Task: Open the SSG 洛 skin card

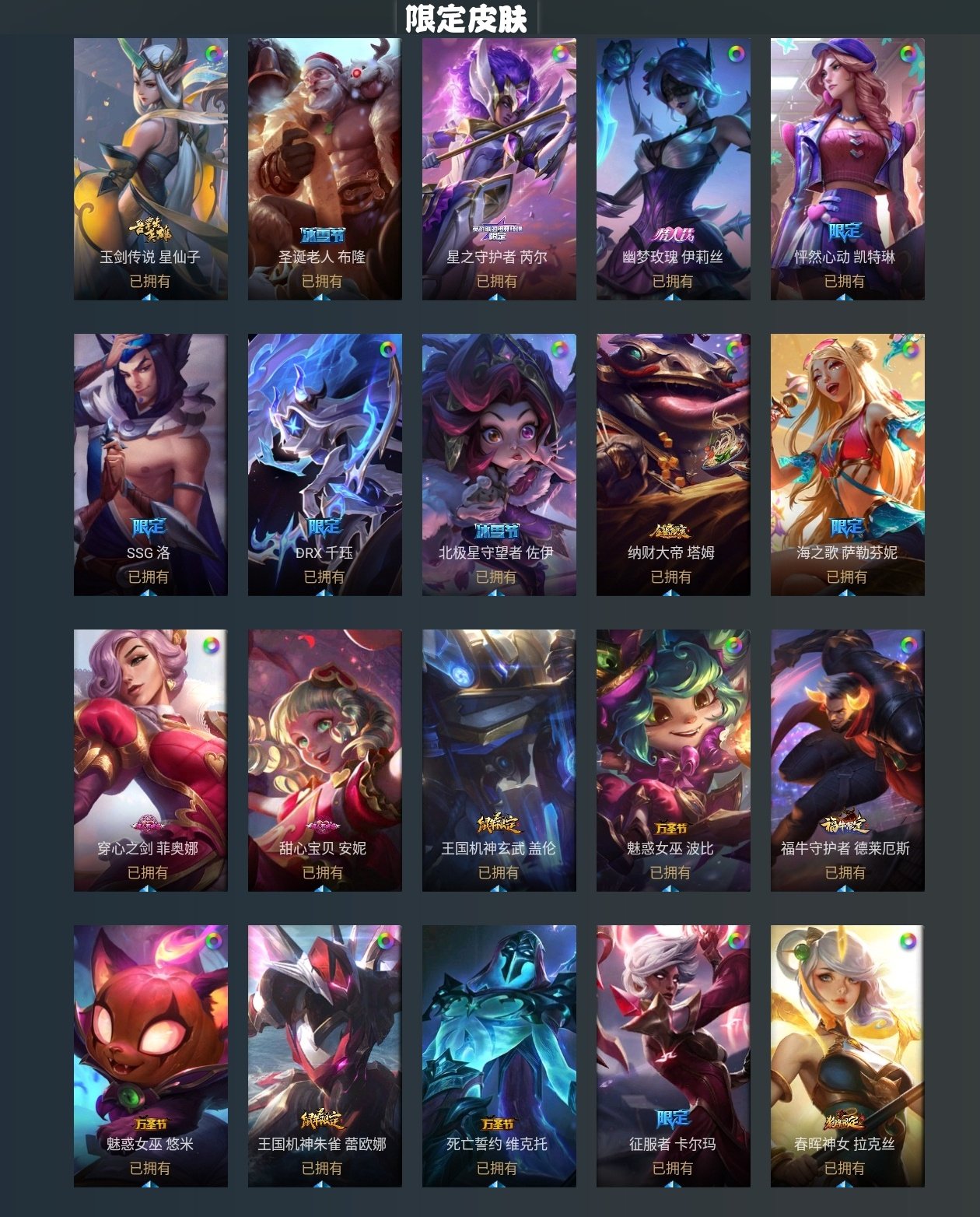Action: pyautogui.click(x=151, y=465)
